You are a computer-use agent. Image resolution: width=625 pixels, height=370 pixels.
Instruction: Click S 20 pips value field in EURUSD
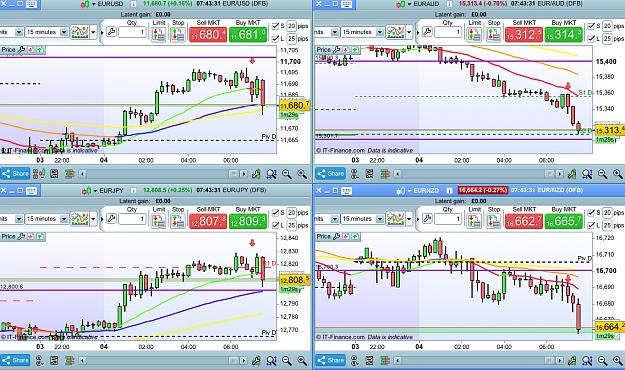(x=292, y=26)
